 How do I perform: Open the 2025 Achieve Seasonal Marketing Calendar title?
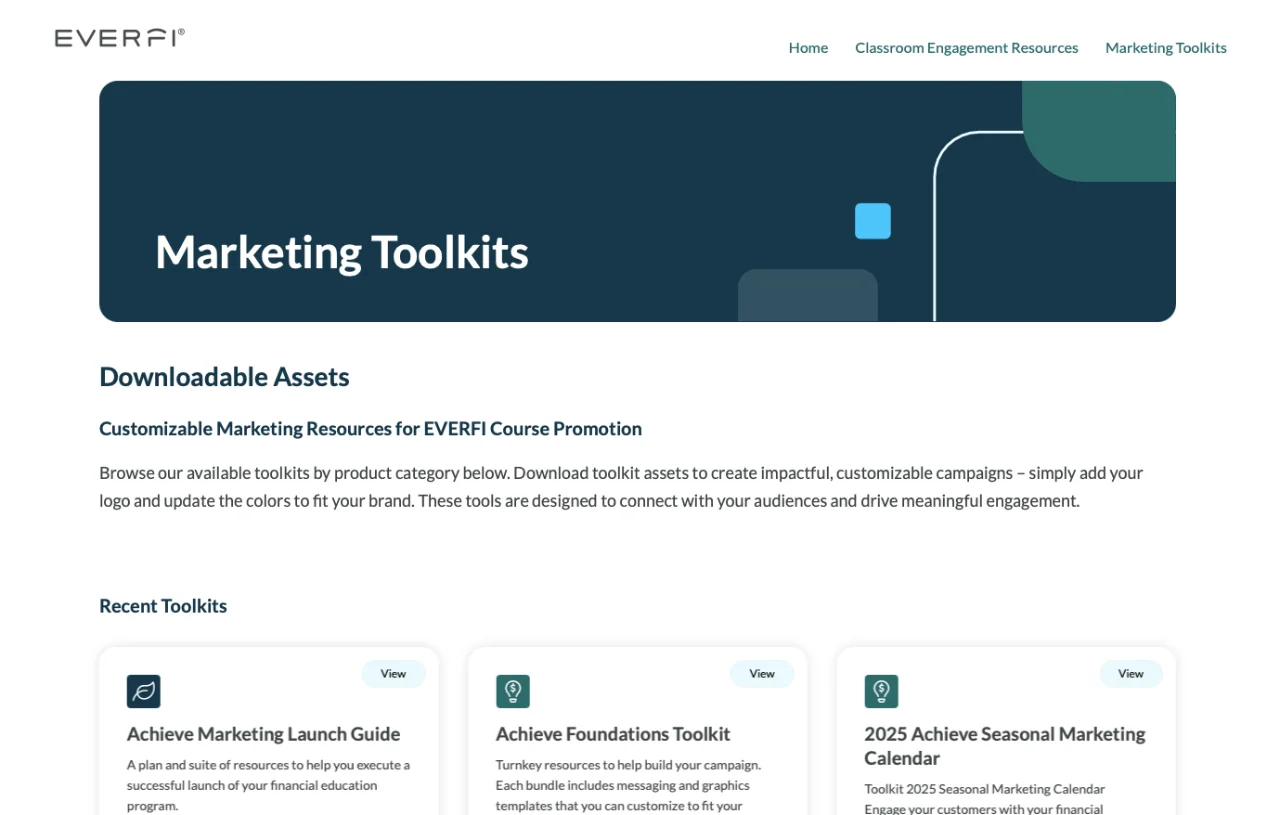point(1004,746)
